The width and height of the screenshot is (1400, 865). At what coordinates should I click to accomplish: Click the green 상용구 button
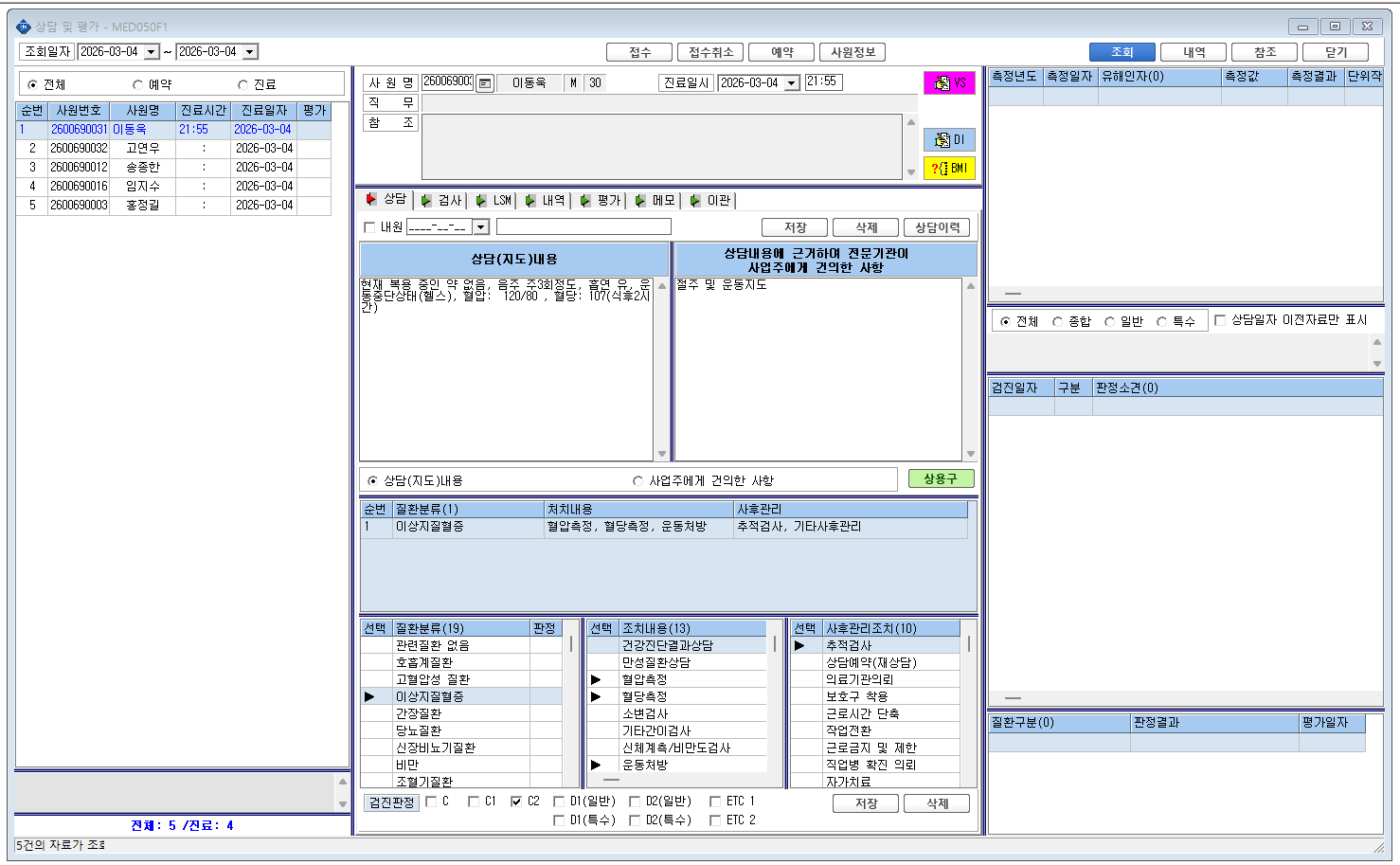(941, 478)
